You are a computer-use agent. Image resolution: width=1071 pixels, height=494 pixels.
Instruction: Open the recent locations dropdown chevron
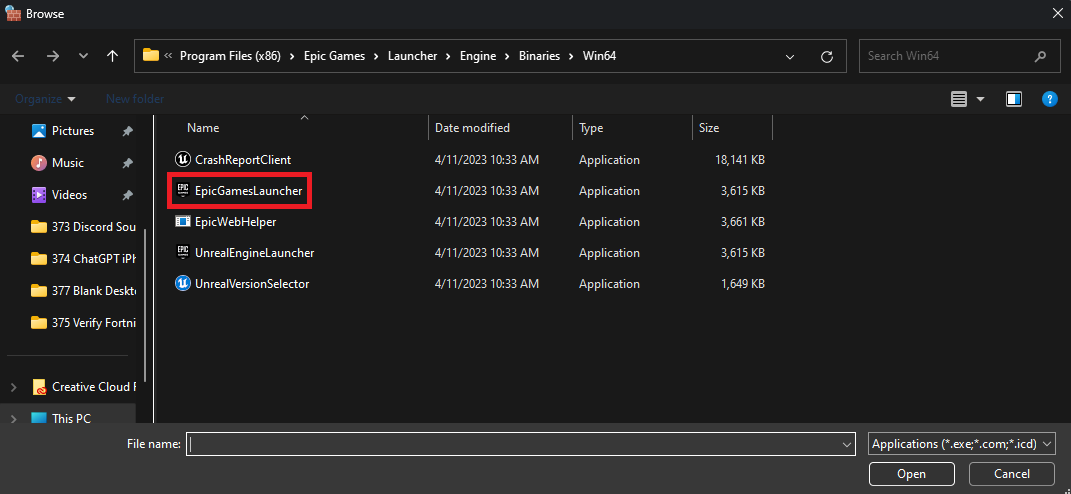[83, 56]
